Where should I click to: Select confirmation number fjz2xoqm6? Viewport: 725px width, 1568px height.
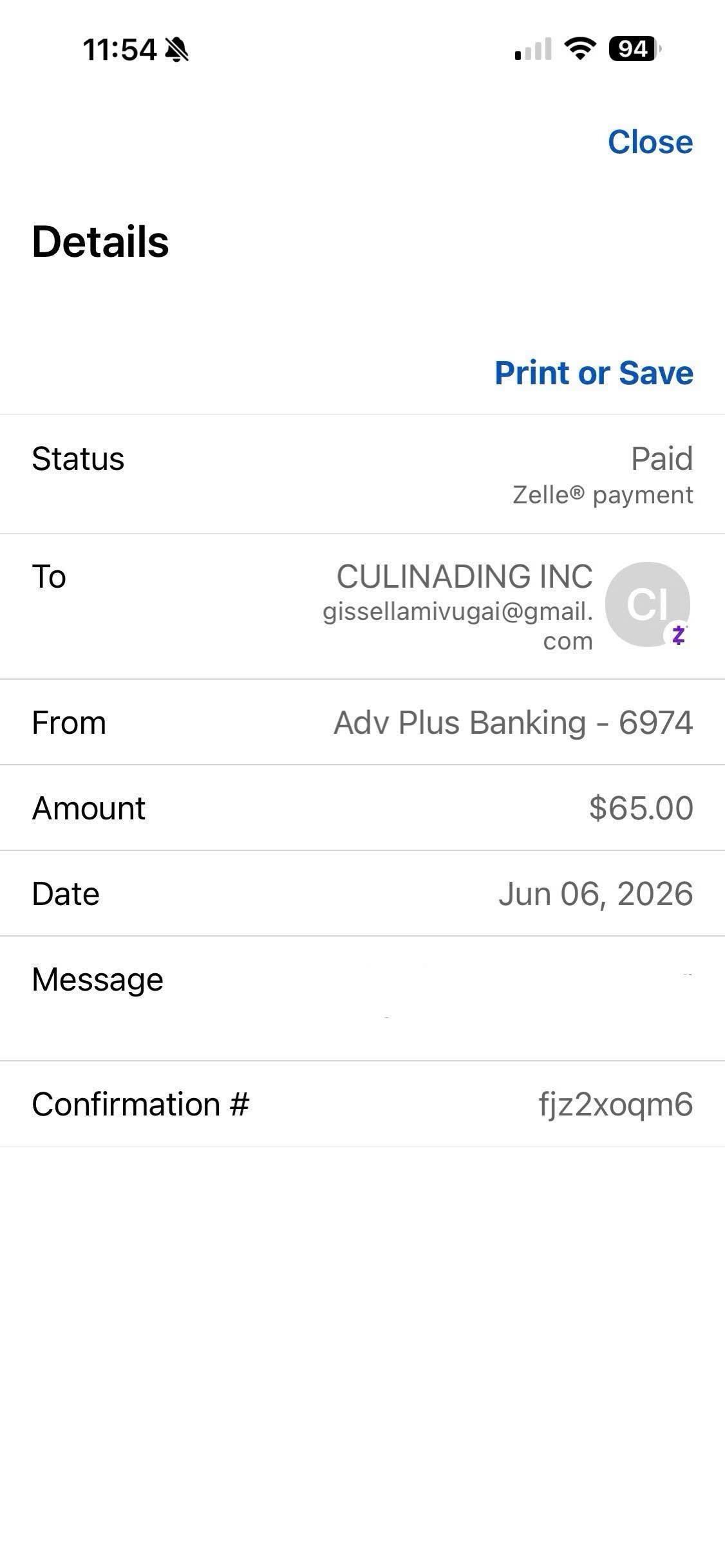point(616,1105)
